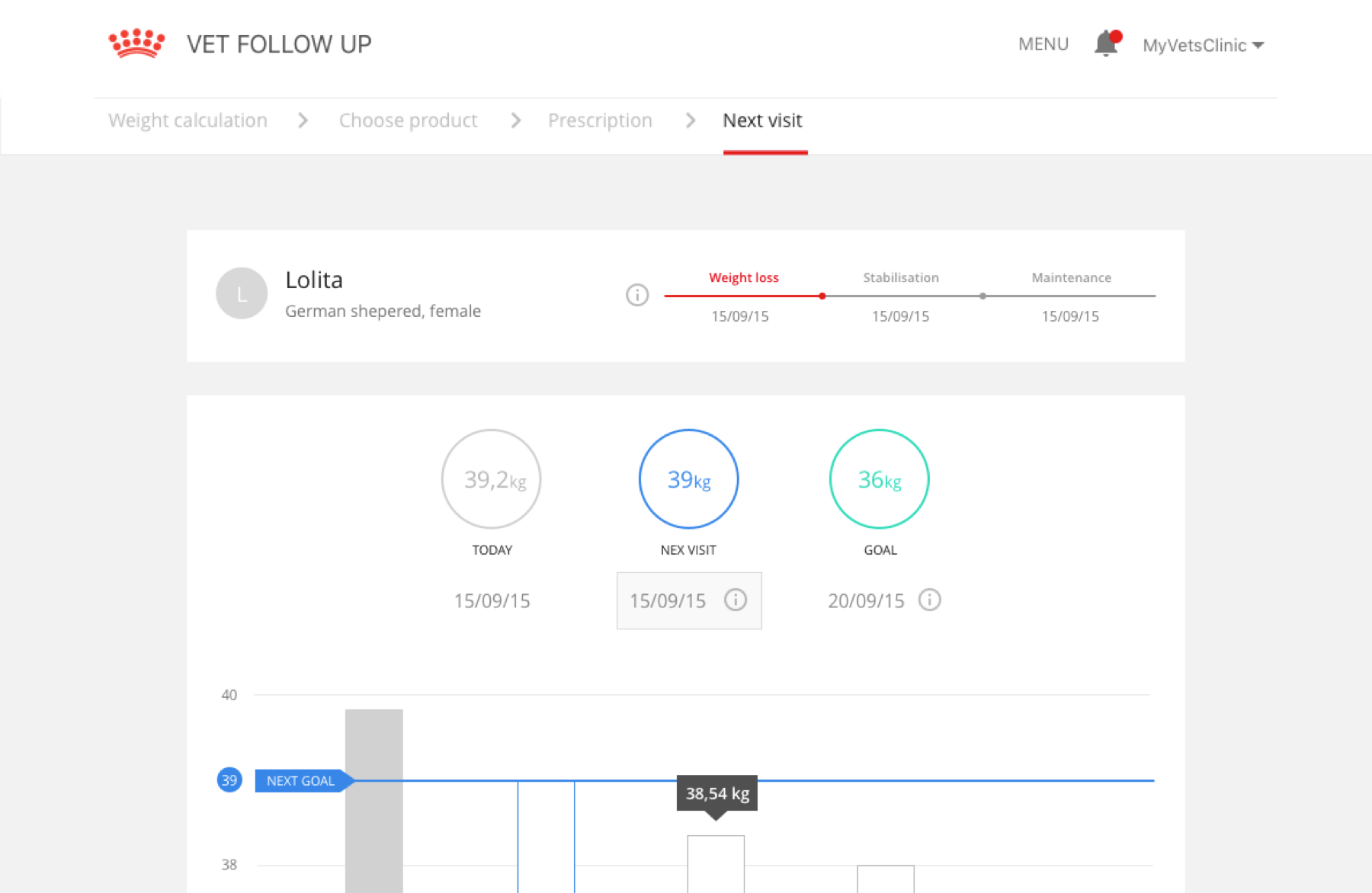
Task: Select the Stabilisation phase on timeline
Action: 900,277
